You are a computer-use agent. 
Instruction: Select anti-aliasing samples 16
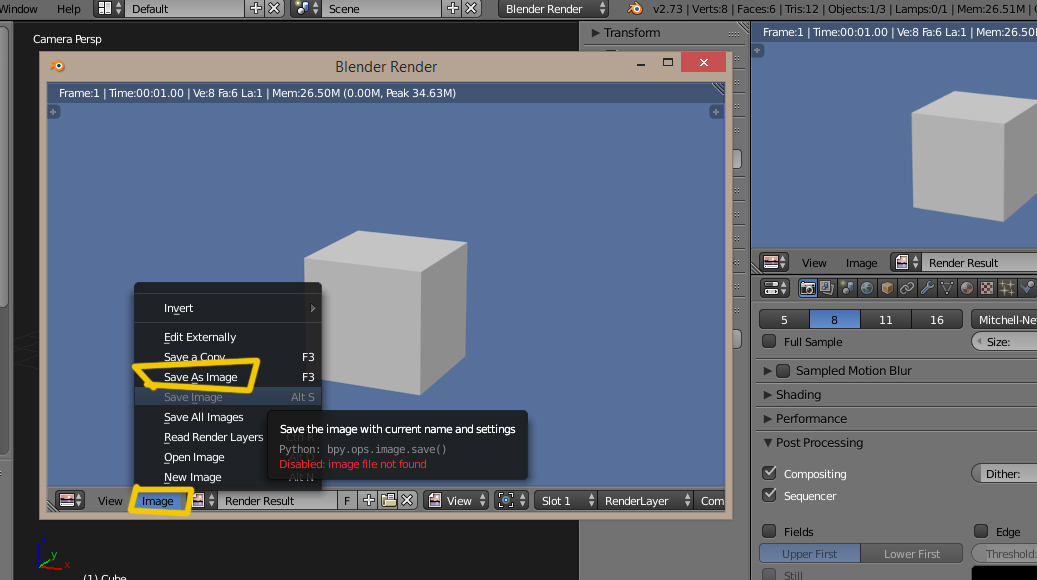click(x=936, y=319)
